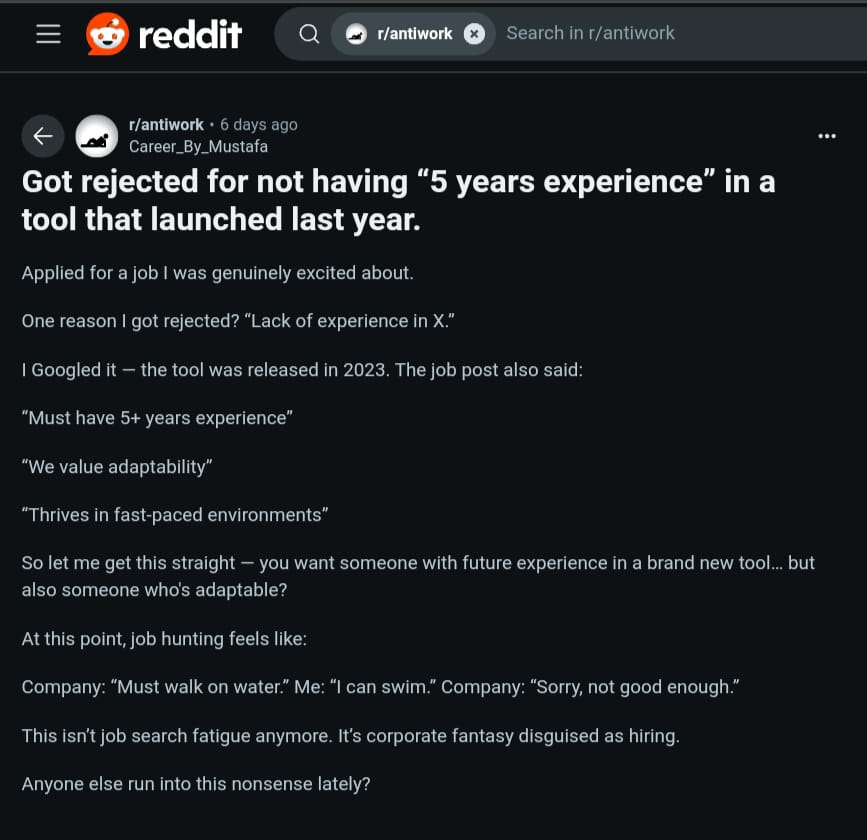Image resolution: width=867 pixels, height=840 pixels.
Task: Open the r/antiwork link above the post
Action: coord(166,125)
